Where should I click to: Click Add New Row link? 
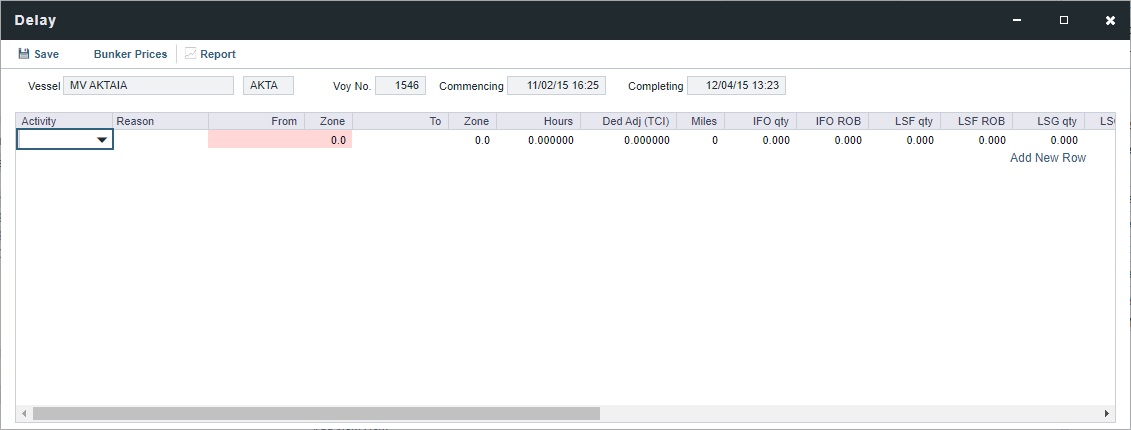[1047, 158]
